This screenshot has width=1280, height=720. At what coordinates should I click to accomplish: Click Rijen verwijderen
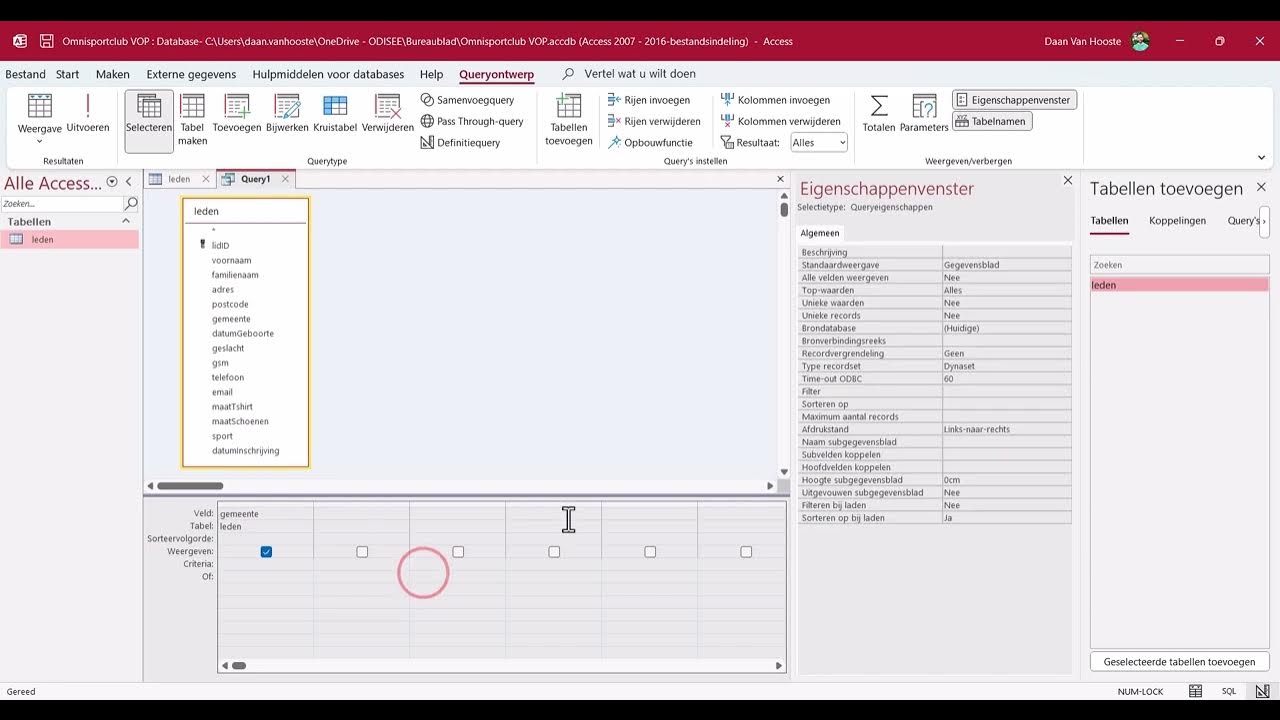(x=654, y=121)
